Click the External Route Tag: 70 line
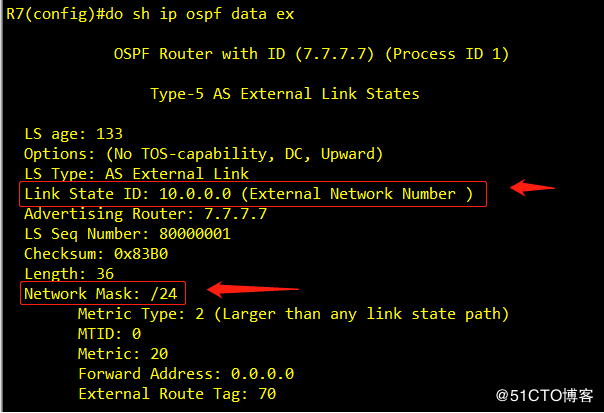Image resolution: width=604 pixels, height=413 pixels. pyautogui.click(x=177, y=394)
